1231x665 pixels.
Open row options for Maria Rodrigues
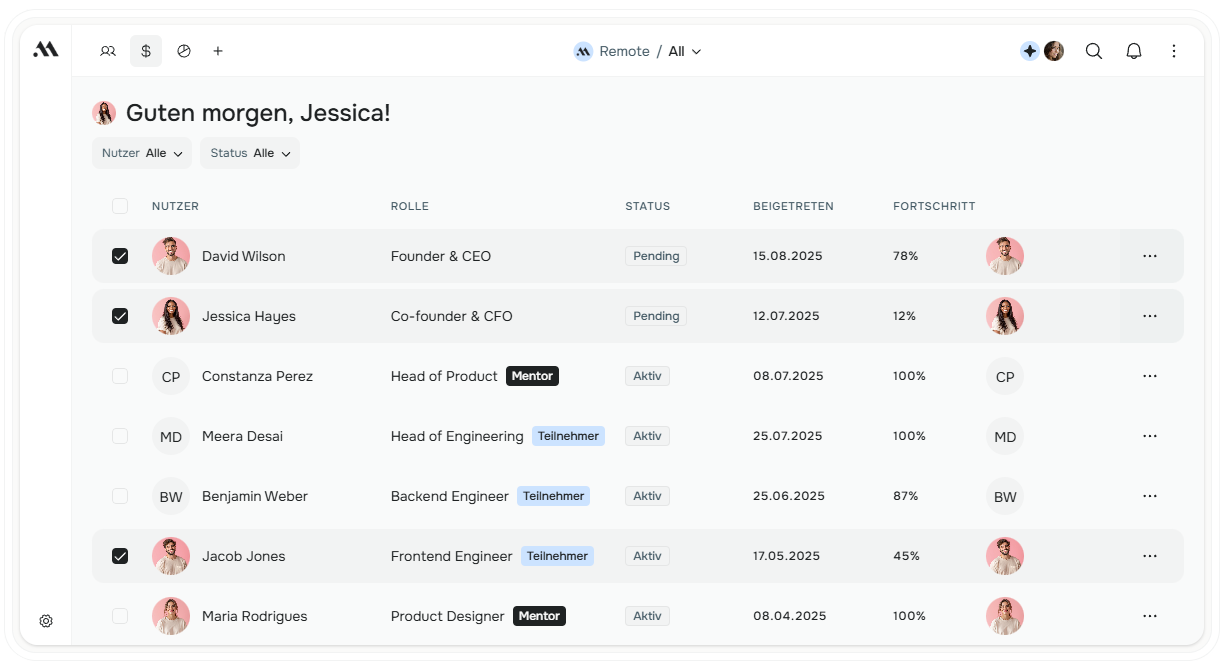[x=1150, y=616]
